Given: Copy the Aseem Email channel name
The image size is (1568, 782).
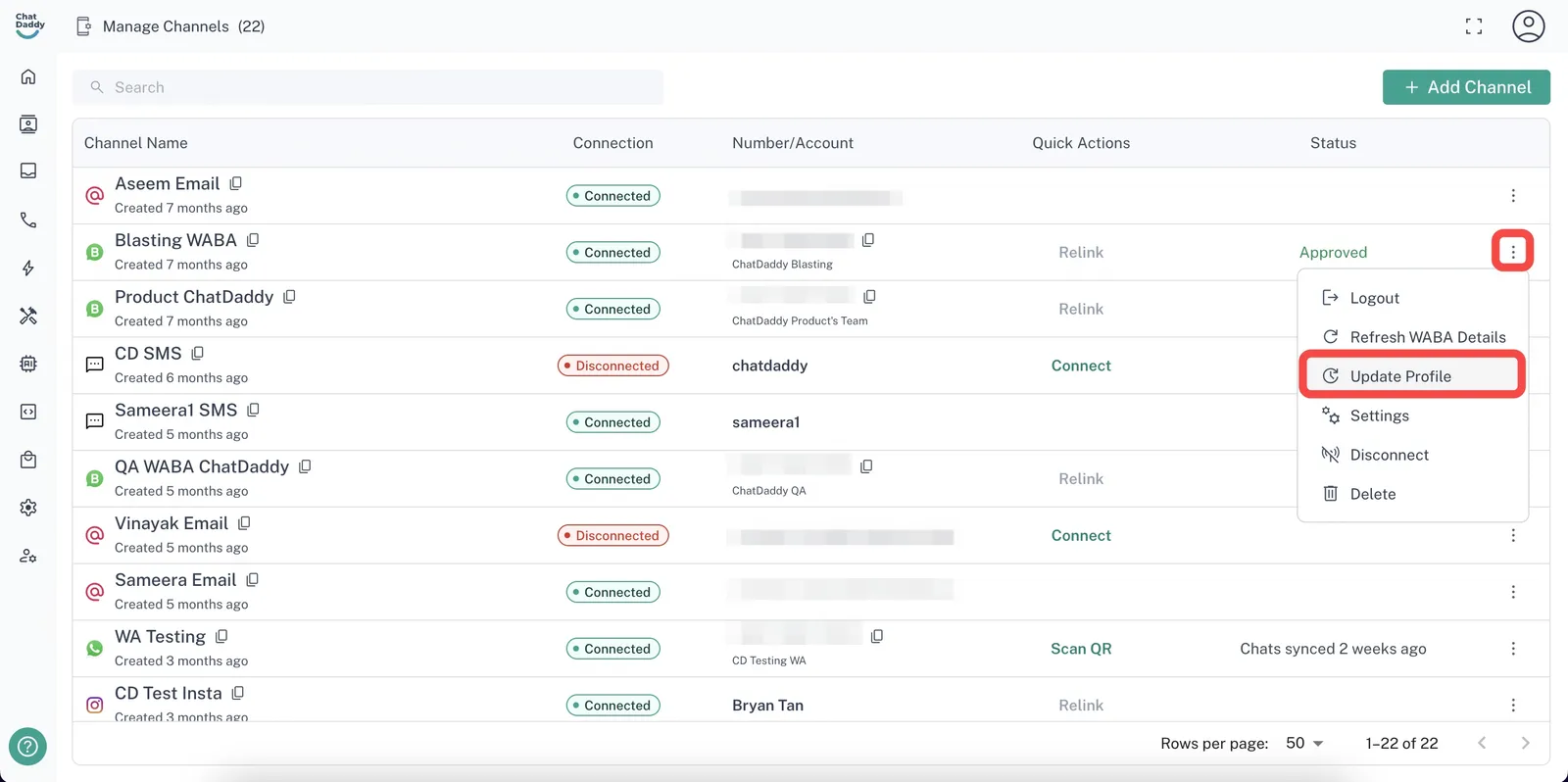Looking at the screenshot, I should (236, 183).
